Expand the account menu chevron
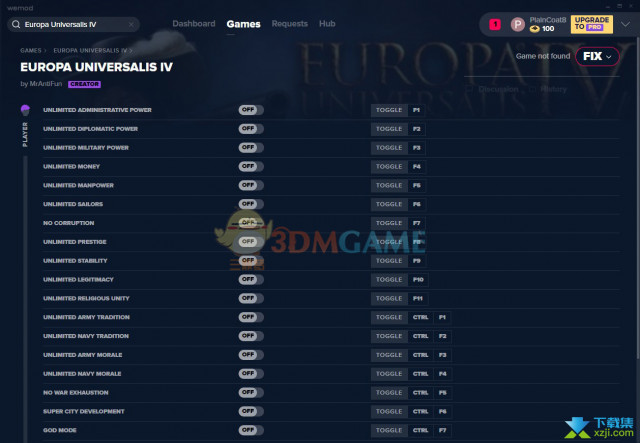Image resolution: width=640 pixels, height=443 pixels. click(625, 24)
